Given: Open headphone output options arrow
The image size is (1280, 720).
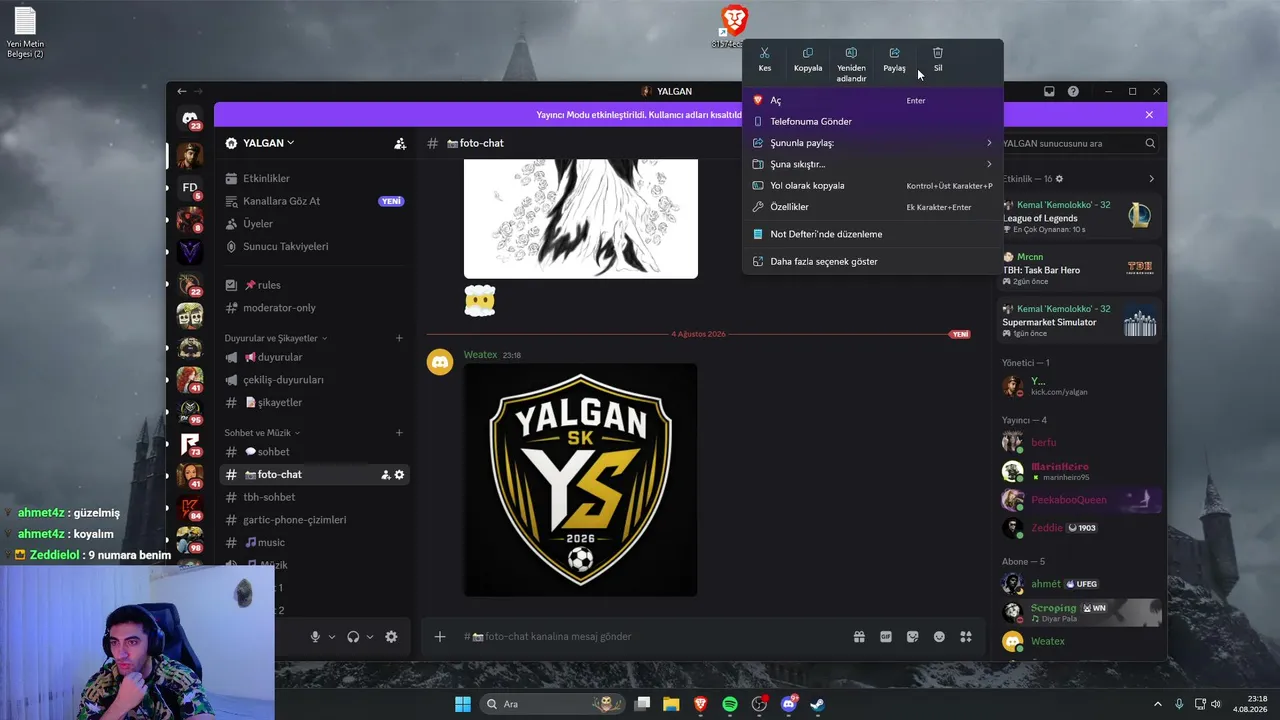Looking at the screenshot, I should coord(370,637).
